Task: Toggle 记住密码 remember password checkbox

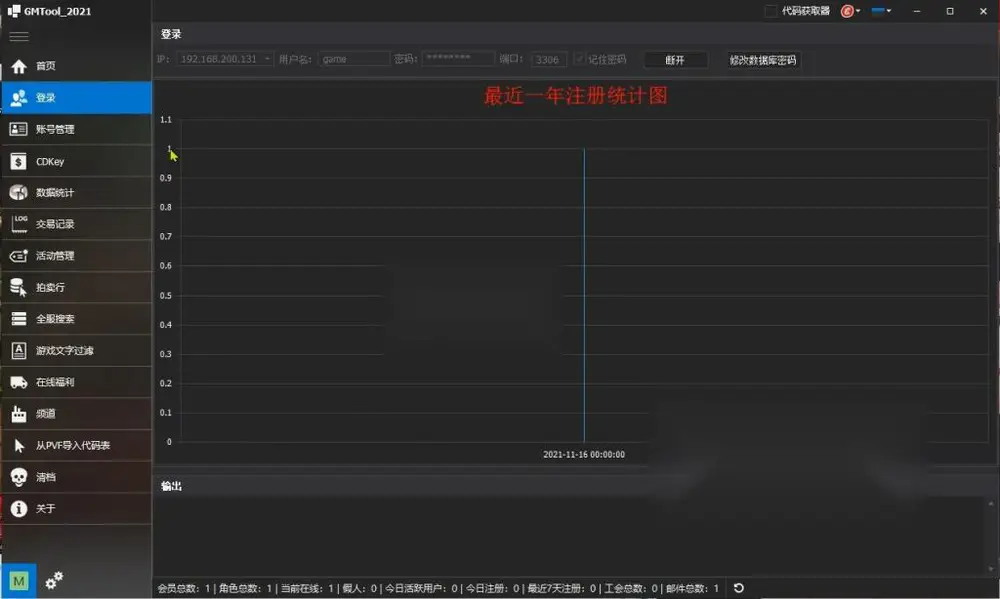Action: pyautogui.click(x=579, y=59)
